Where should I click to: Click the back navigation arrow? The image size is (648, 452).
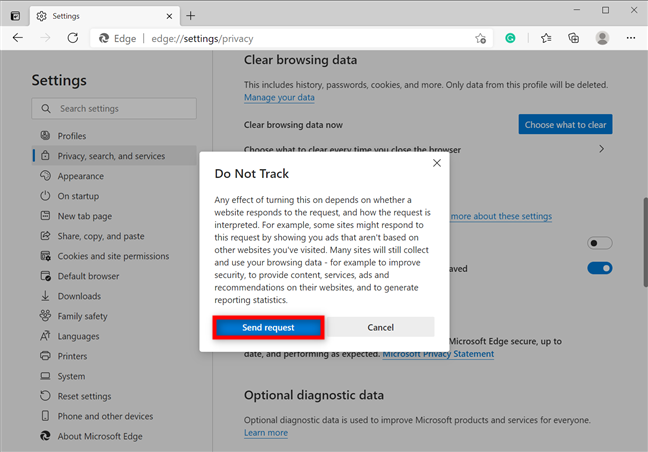tap(17, 37)
